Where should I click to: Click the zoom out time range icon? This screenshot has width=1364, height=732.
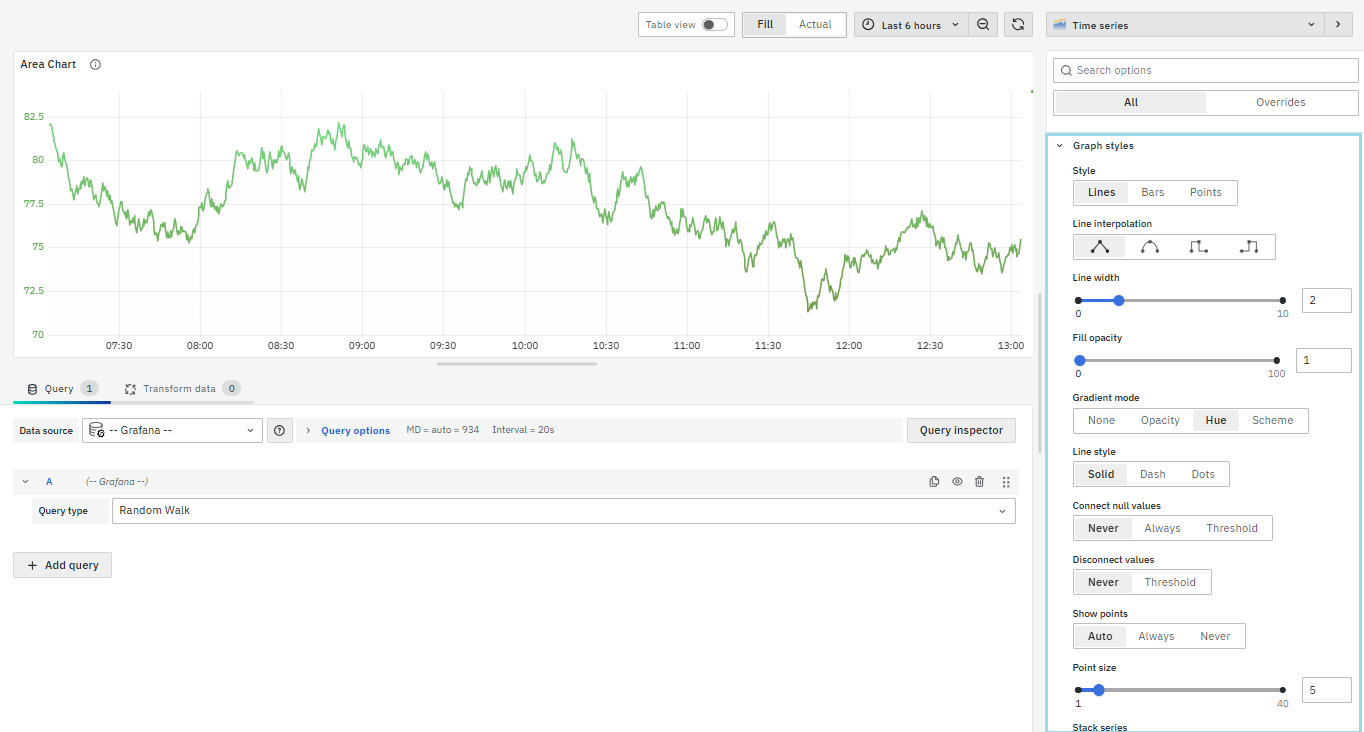tap(983, 25)
